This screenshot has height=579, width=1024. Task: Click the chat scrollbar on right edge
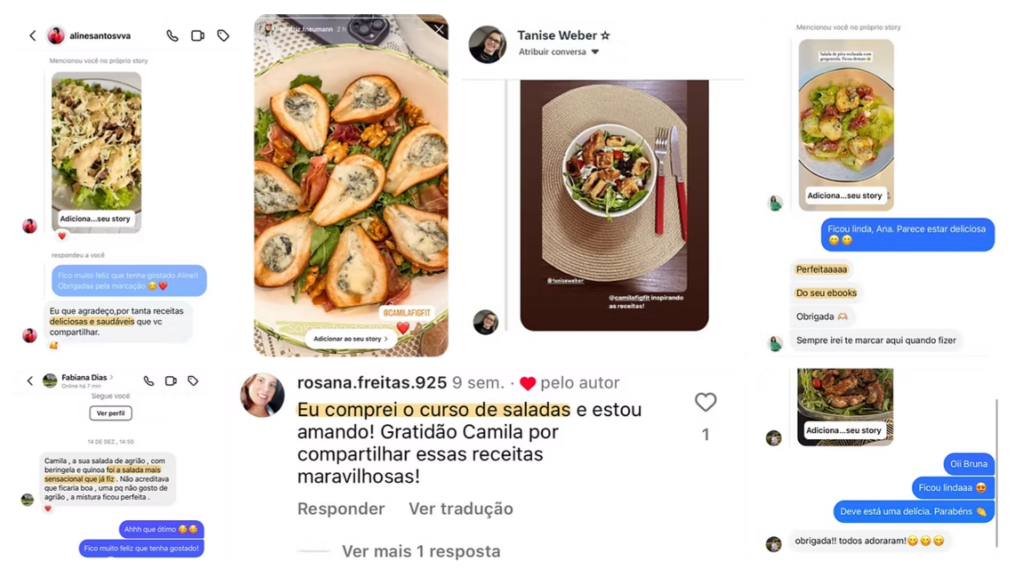(x=997, y=473)
